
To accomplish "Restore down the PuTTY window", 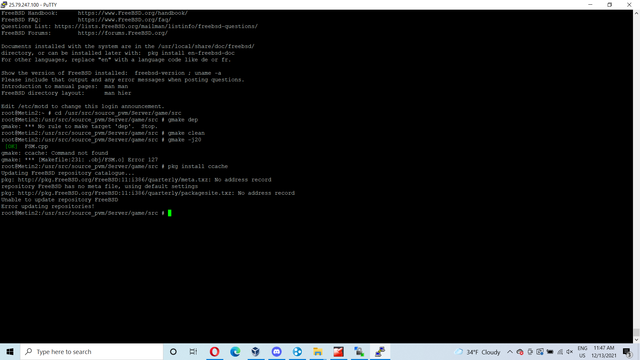I will (609, 4).
